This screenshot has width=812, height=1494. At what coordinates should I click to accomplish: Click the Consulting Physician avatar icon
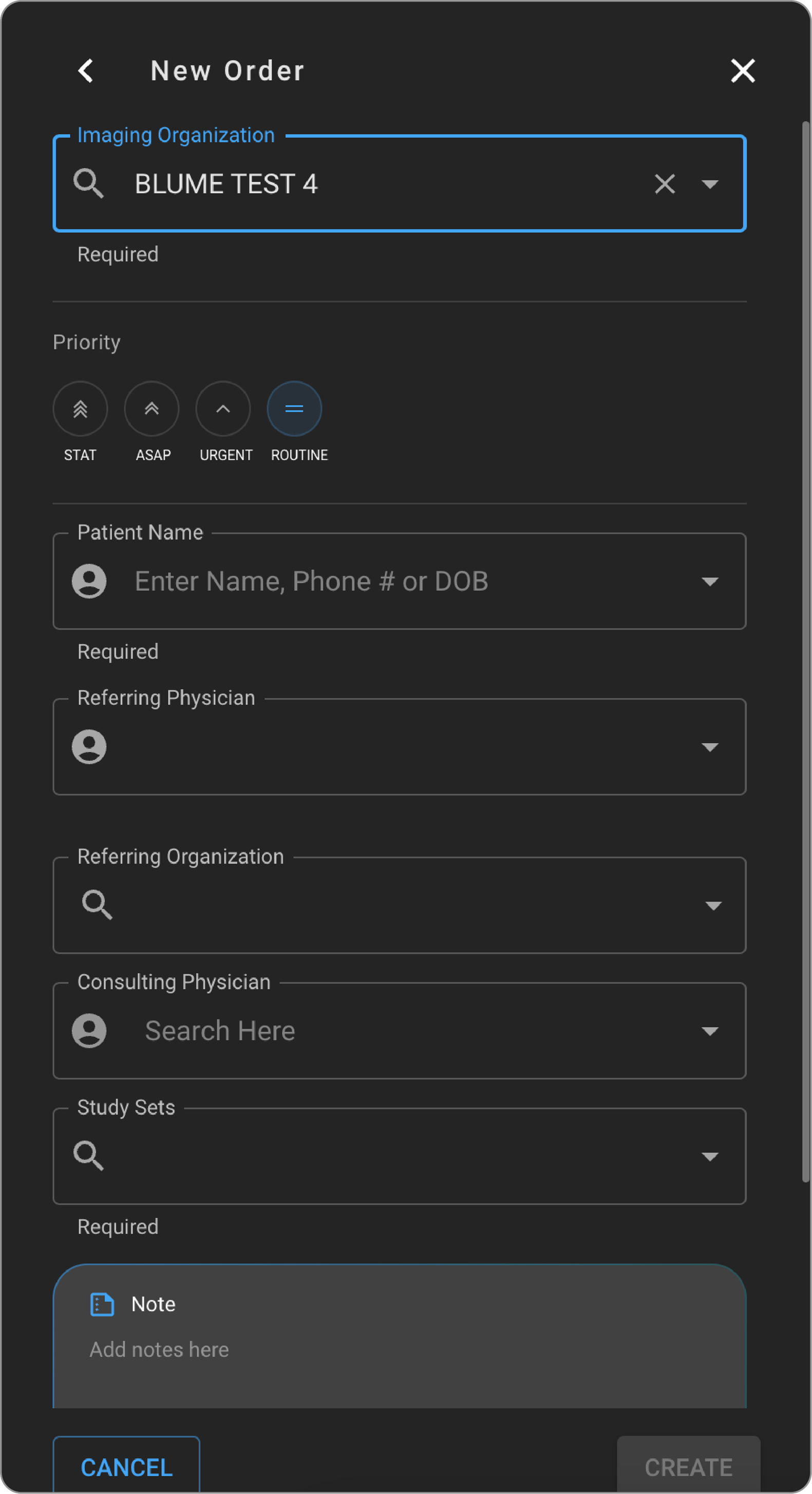pyautogui.click(x=89, y=1031)
